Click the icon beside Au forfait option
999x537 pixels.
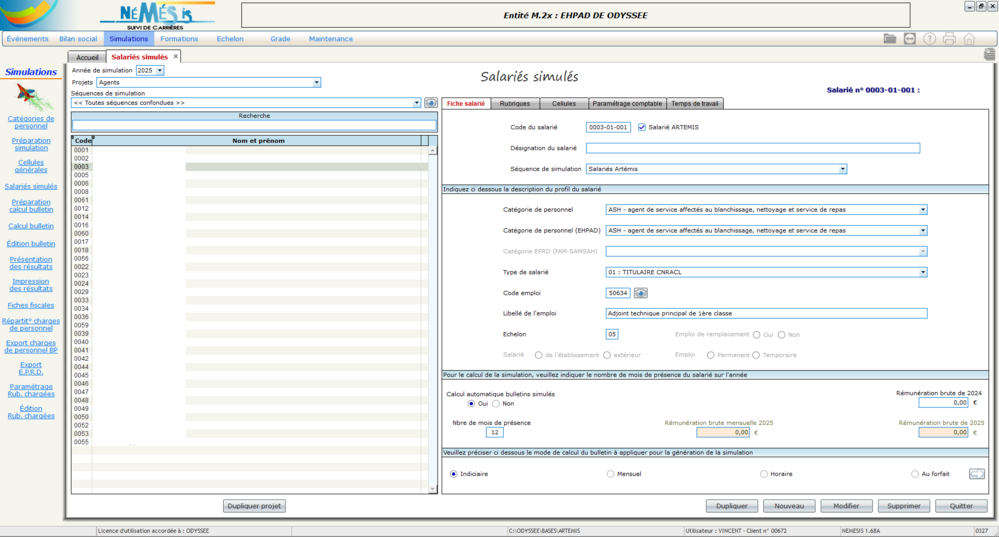tap(977, 474)
